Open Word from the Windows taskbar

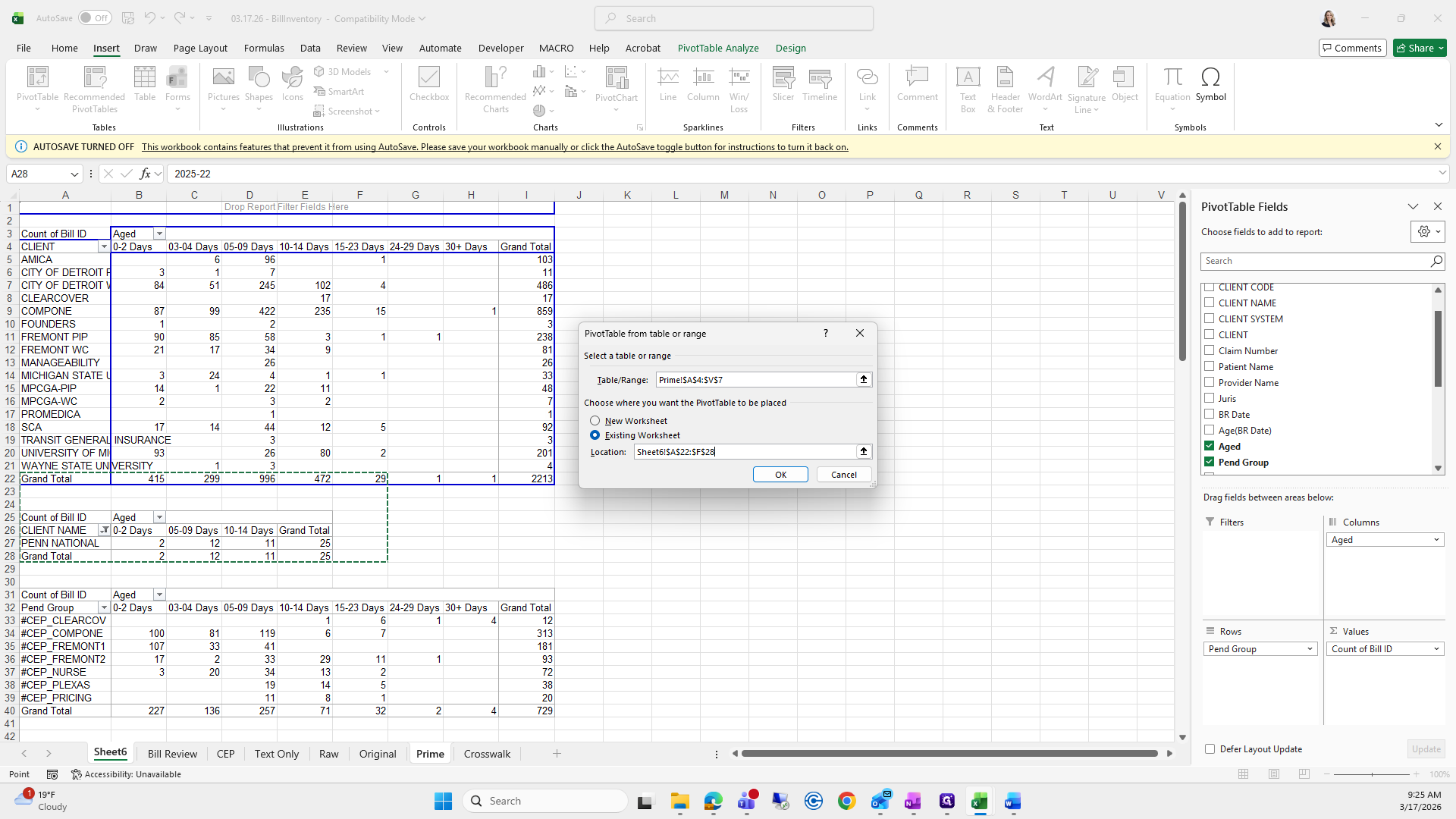(x=1012, y=801)
